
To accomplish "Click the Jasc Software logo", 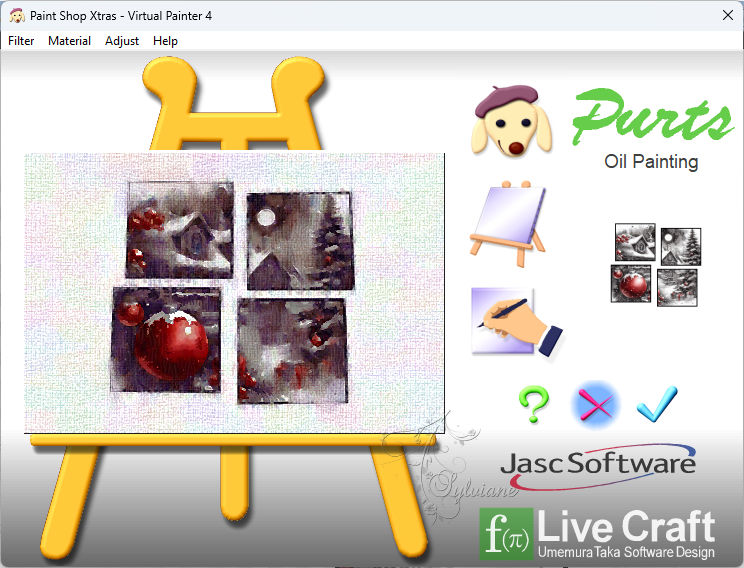I will [598, 466].
